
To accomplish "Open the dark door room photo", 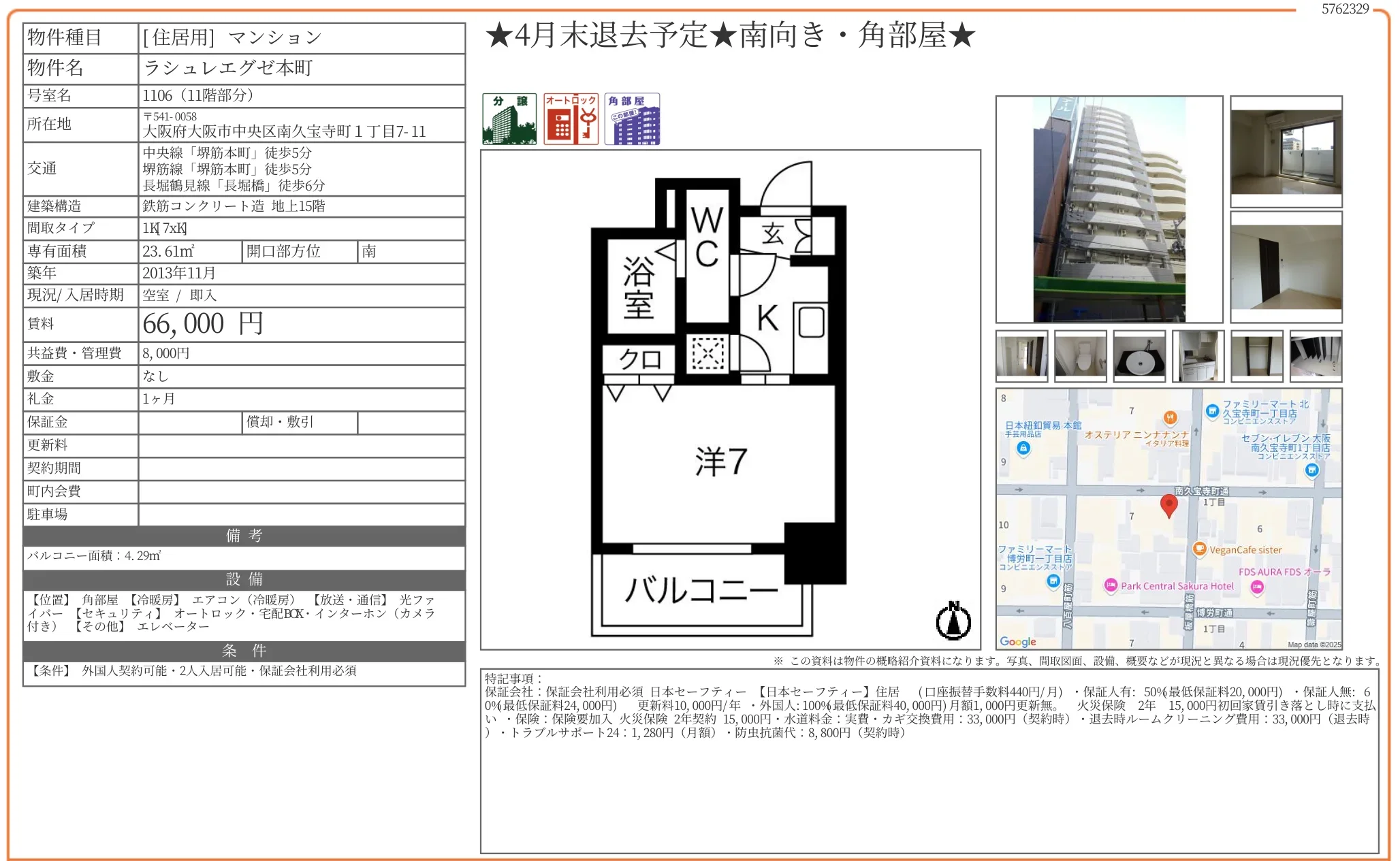I will click(1286, 267).
